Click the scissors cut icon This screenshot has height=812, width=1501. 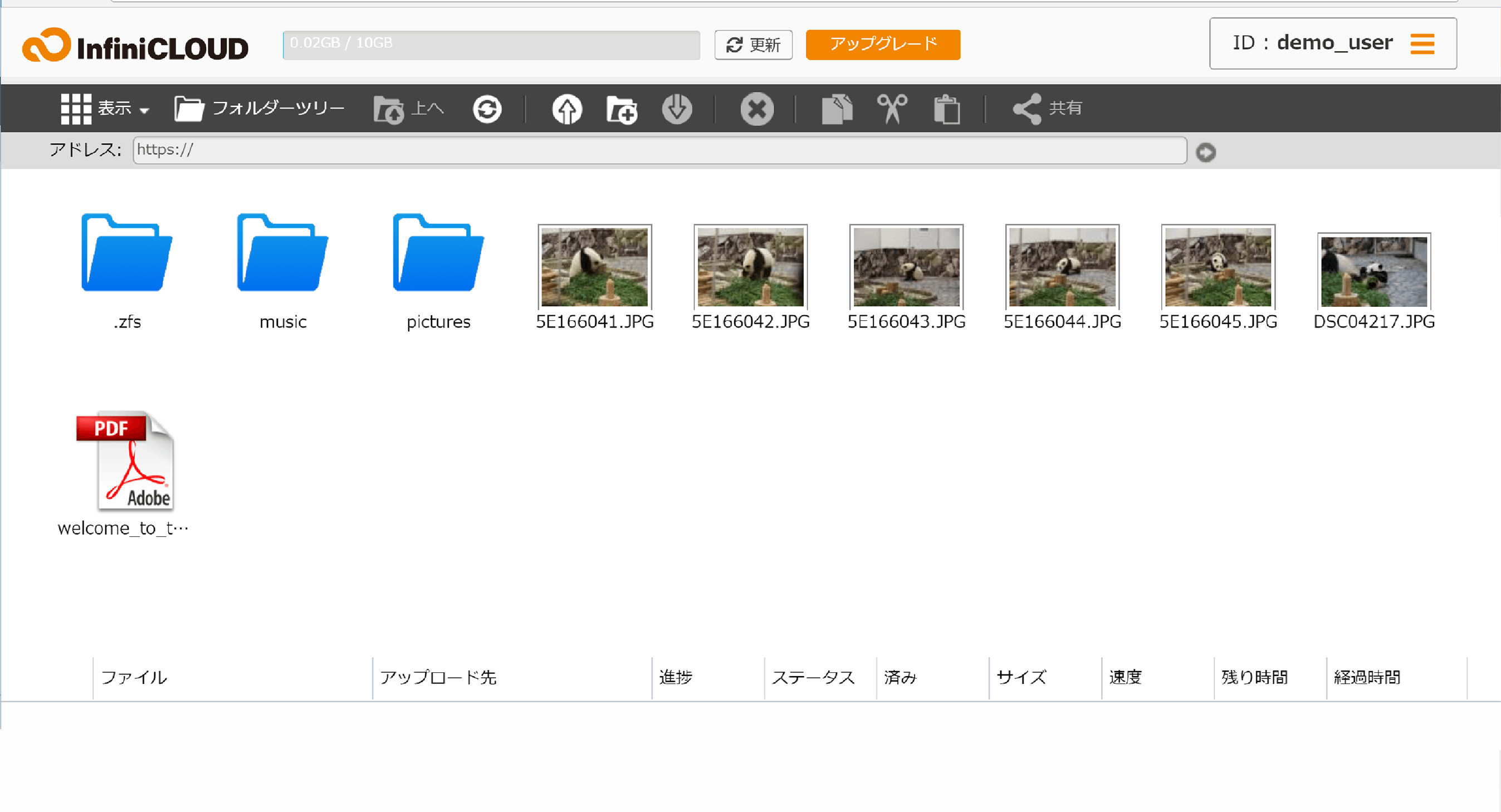[892, 109]
